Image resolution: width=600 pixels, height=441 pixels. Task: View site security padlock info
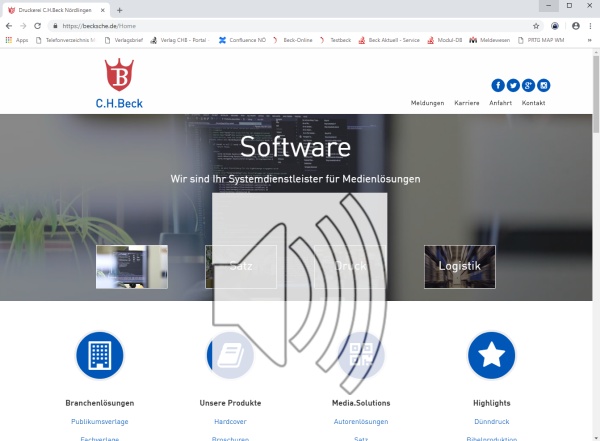coord(55,26)
